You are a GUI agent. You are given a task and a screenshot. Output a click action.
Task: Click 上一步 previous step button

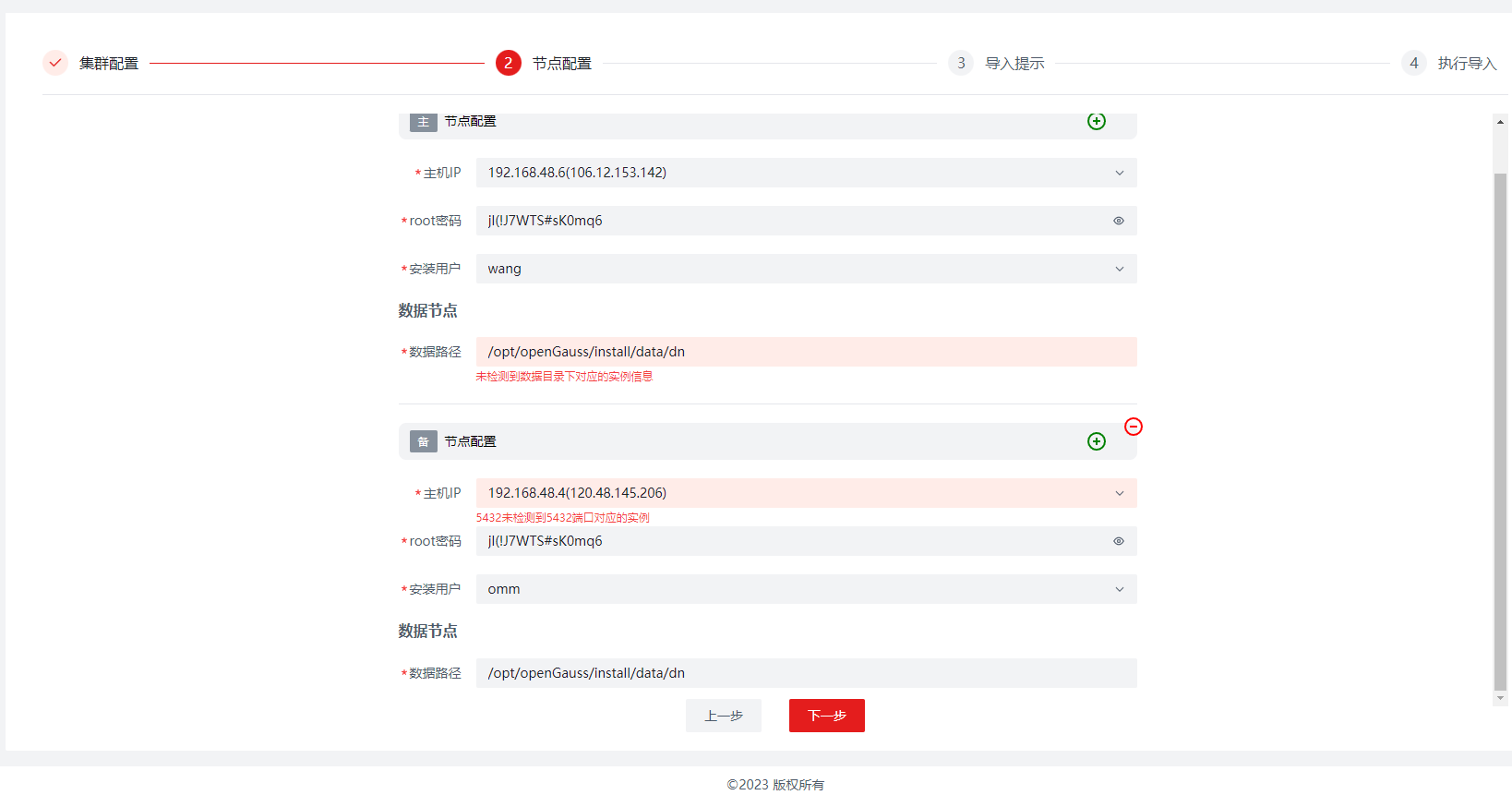723,716
